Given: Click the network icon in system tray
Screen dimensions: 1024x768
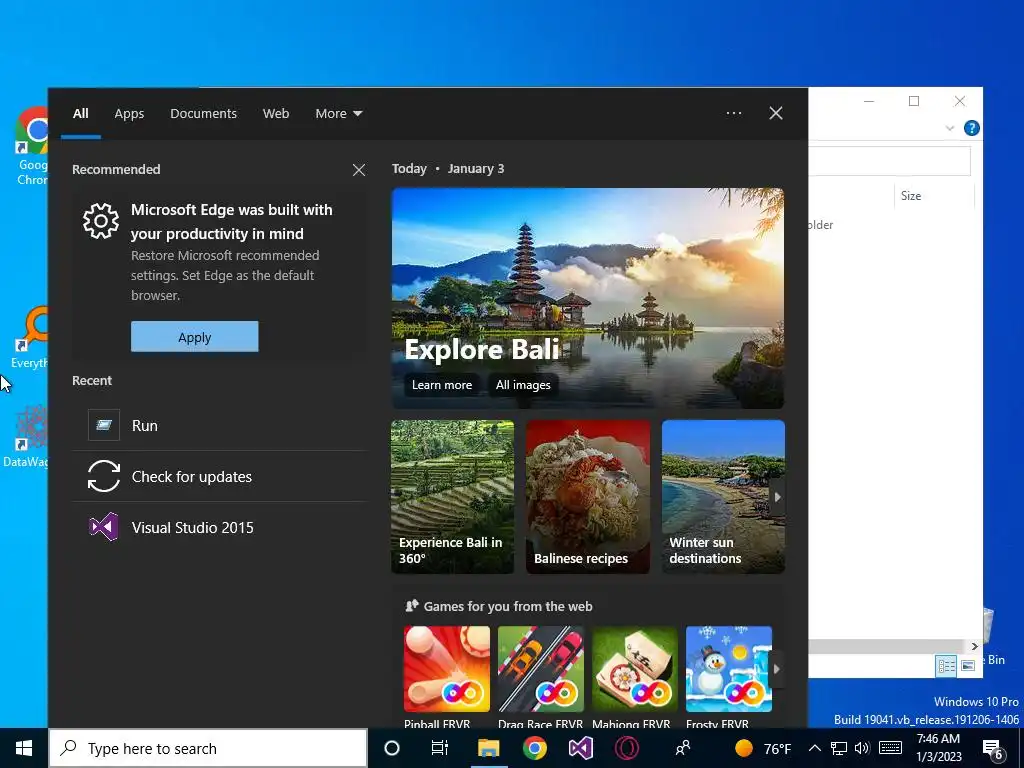Looking at the screenshot, I should coord(839,748).
